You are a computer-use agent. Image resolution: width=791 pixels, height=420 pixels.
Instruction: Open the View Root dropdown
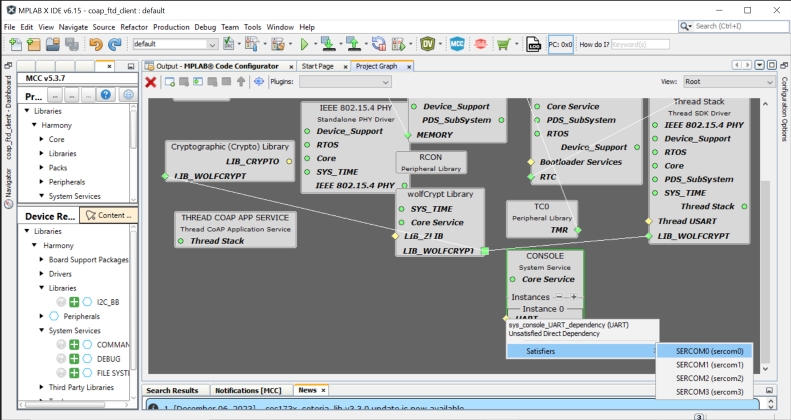click(728, 82)
